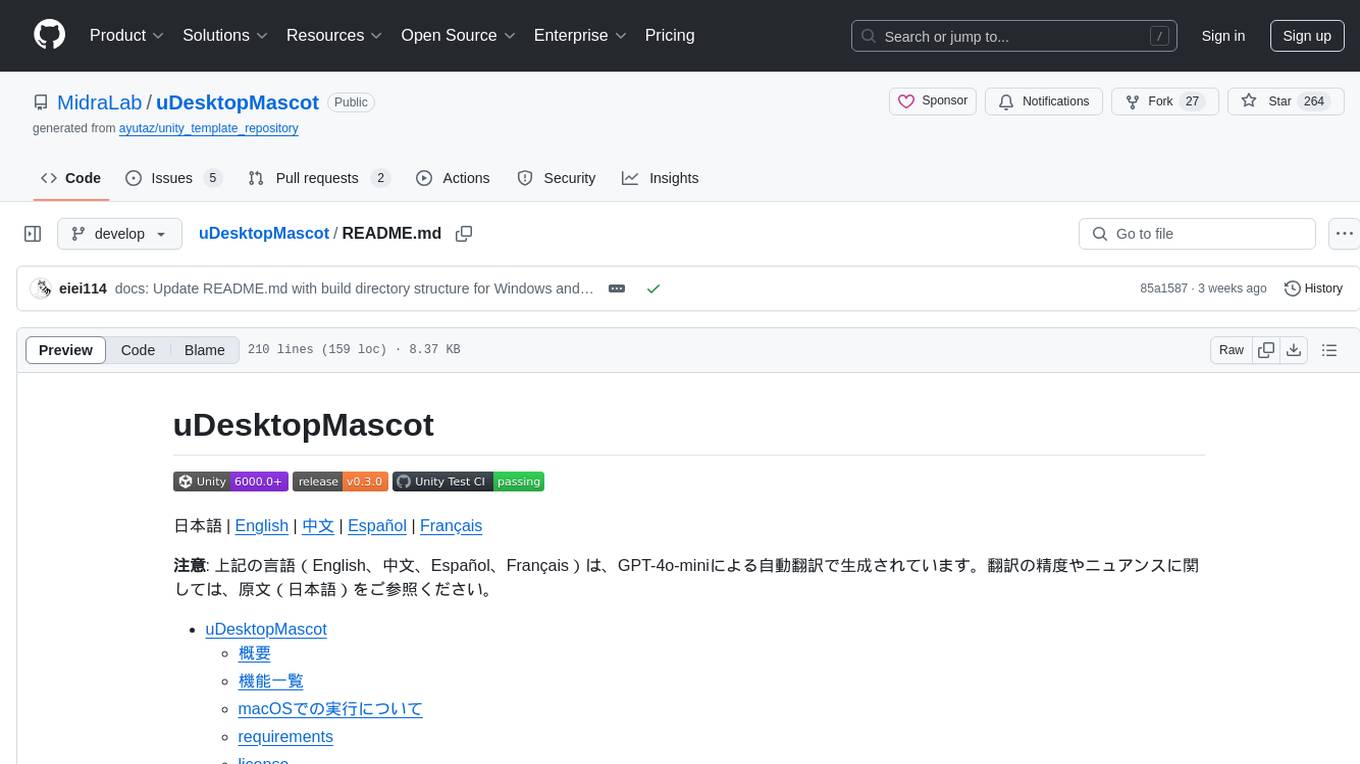1360x764 pixels.
Task: Jump to the 概要 section
Action: pyautogui.click(x=254, y=653)
